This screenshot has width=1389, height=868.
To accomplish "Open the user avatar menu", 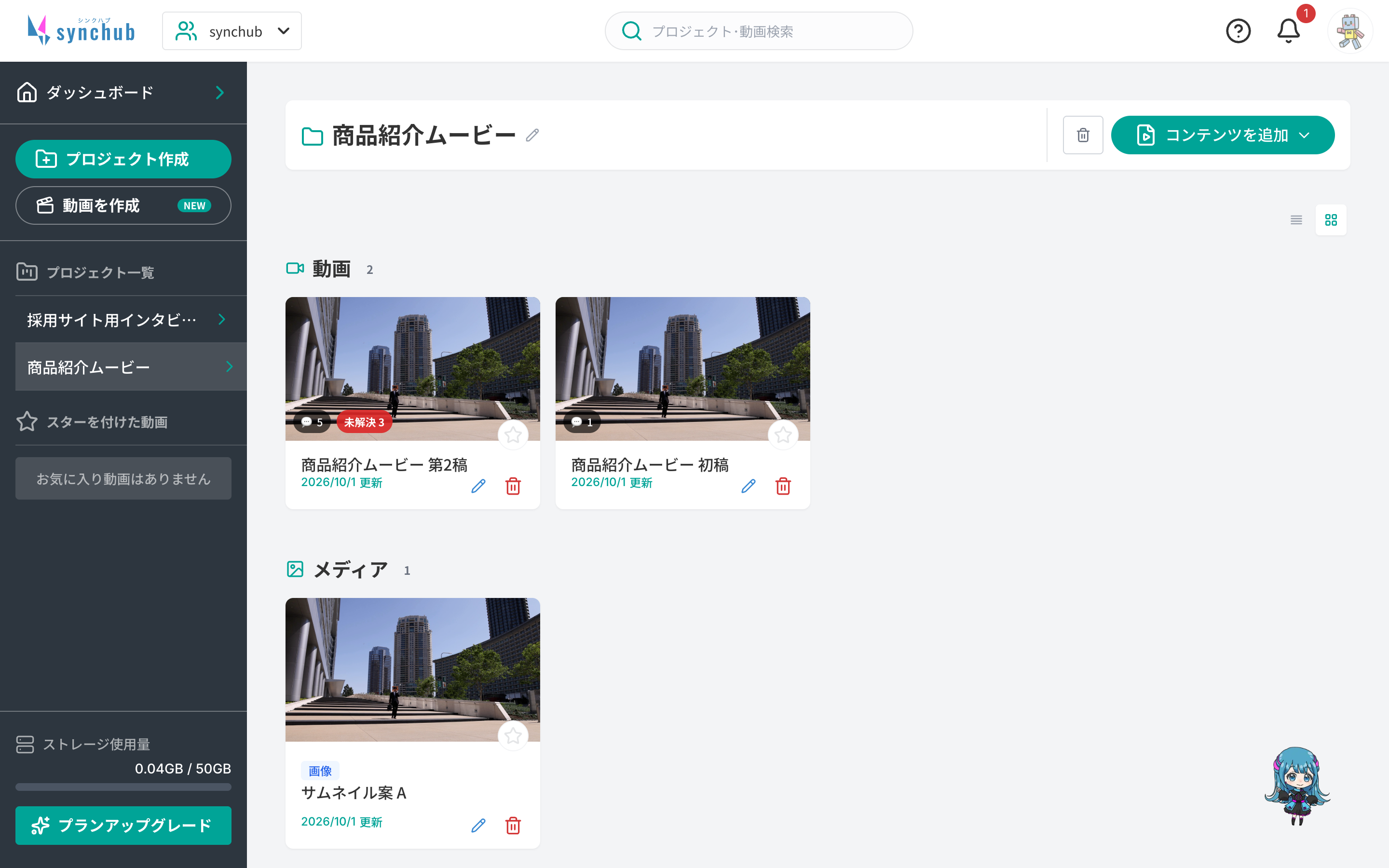I will (x=1350, y=31).
